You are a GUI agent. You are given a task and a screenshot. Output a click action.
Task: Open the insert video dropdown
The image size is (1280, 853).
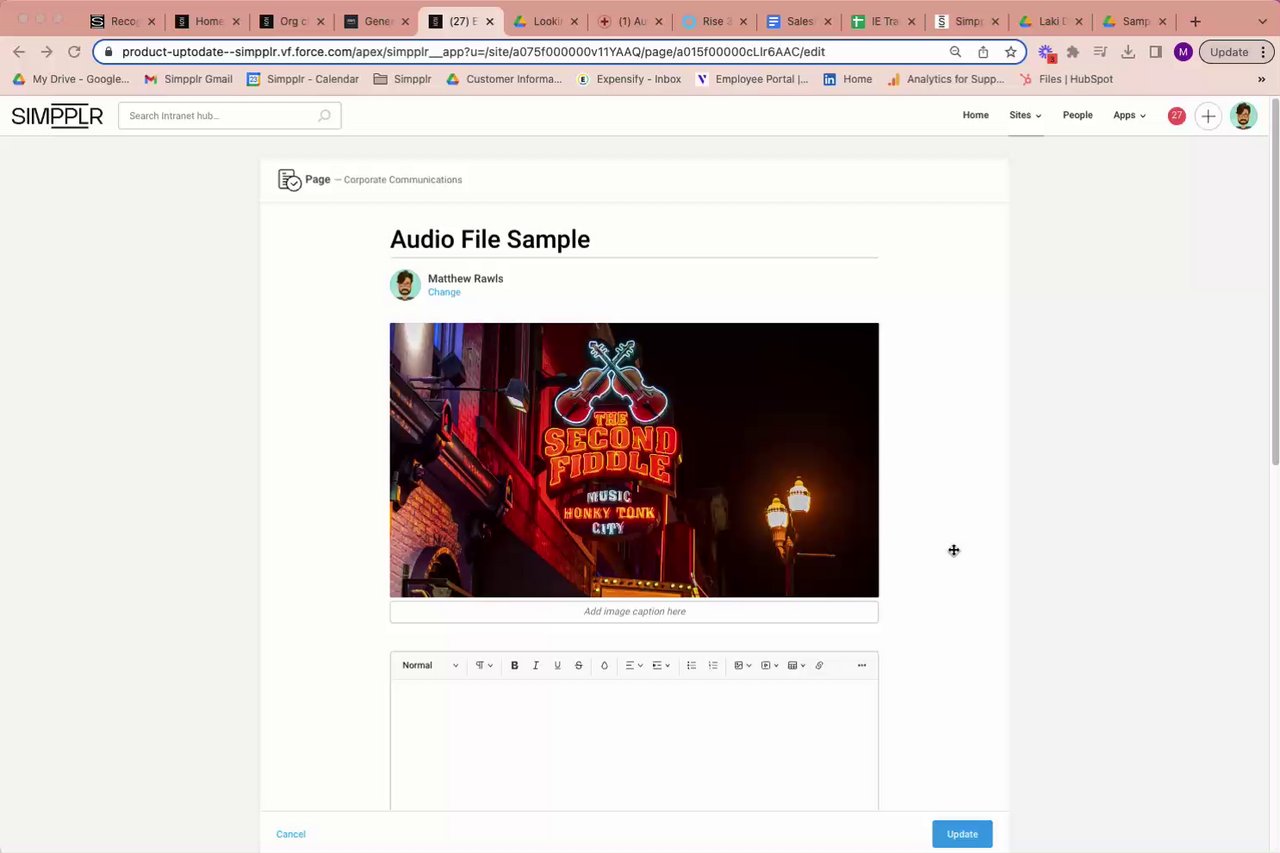point(770,665)
